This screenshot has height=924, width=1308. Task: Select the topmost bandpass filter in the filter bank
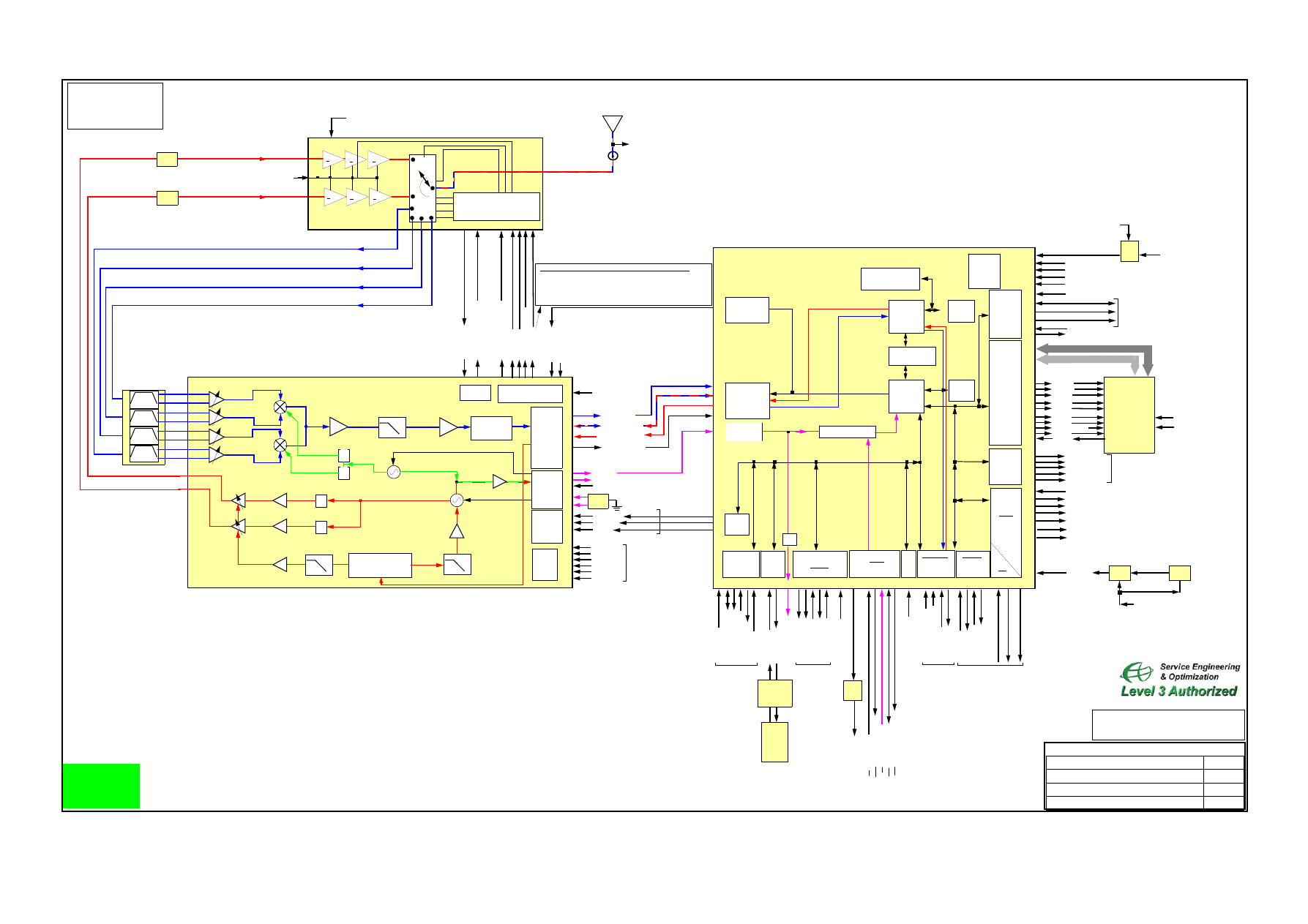click(x=143, y=399)
